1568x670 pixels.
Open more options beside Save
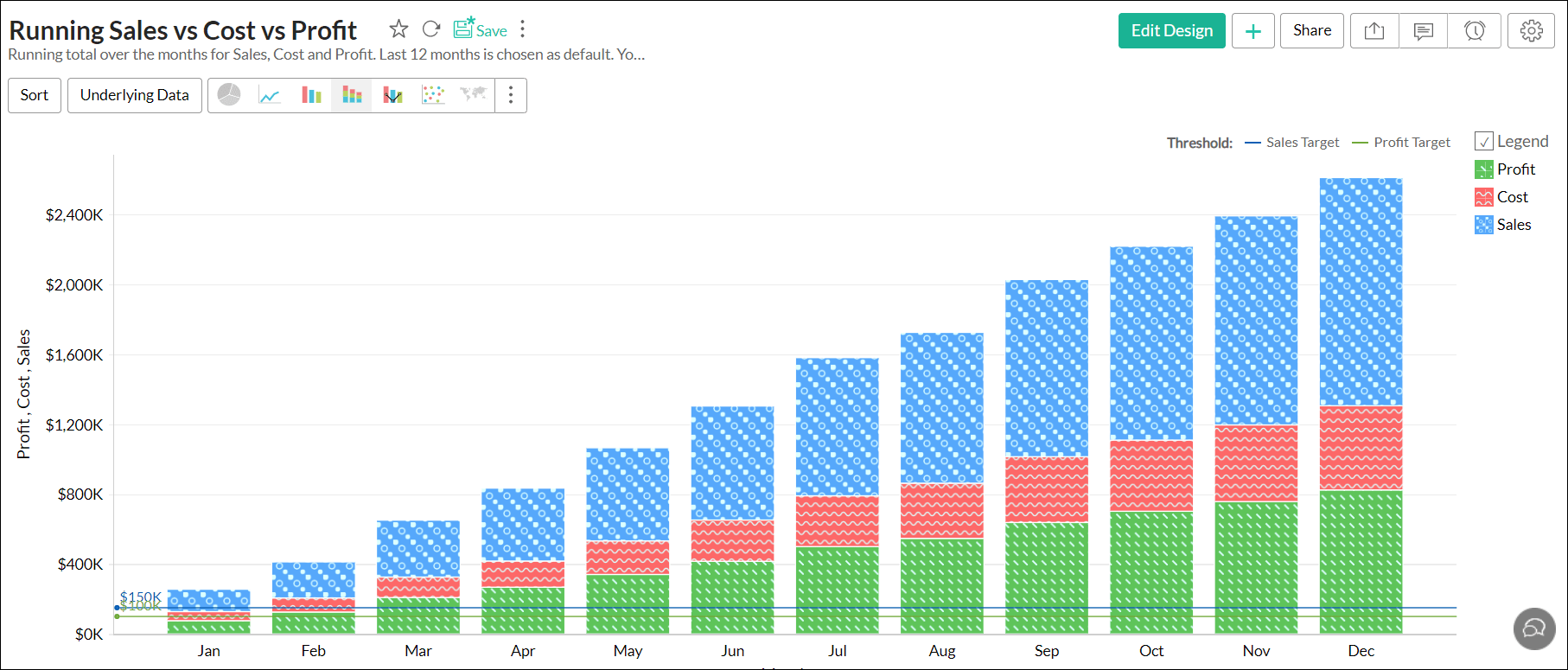point(523,29)
